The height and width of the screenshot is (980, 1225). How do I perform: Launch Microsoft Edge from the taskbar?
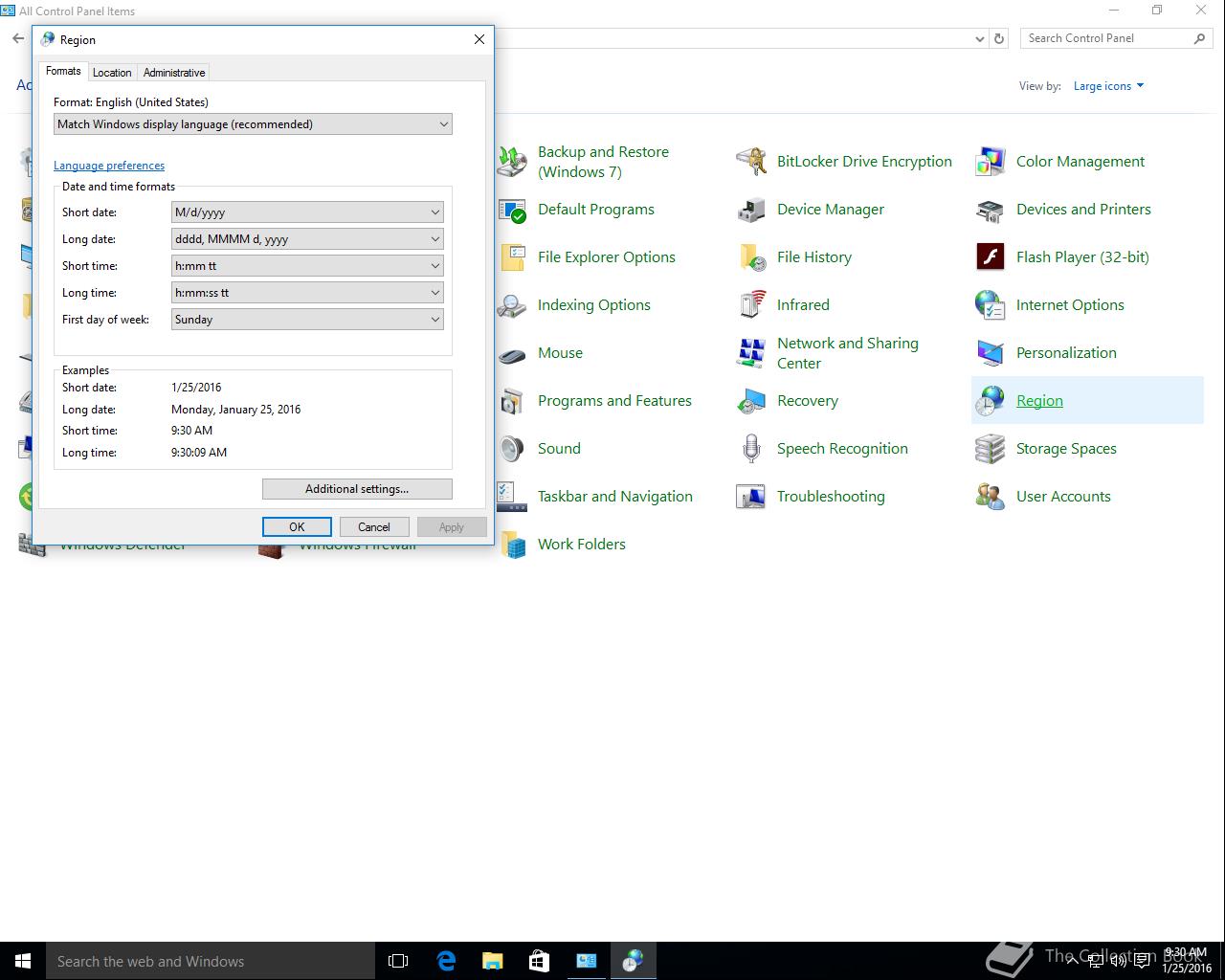446,961
